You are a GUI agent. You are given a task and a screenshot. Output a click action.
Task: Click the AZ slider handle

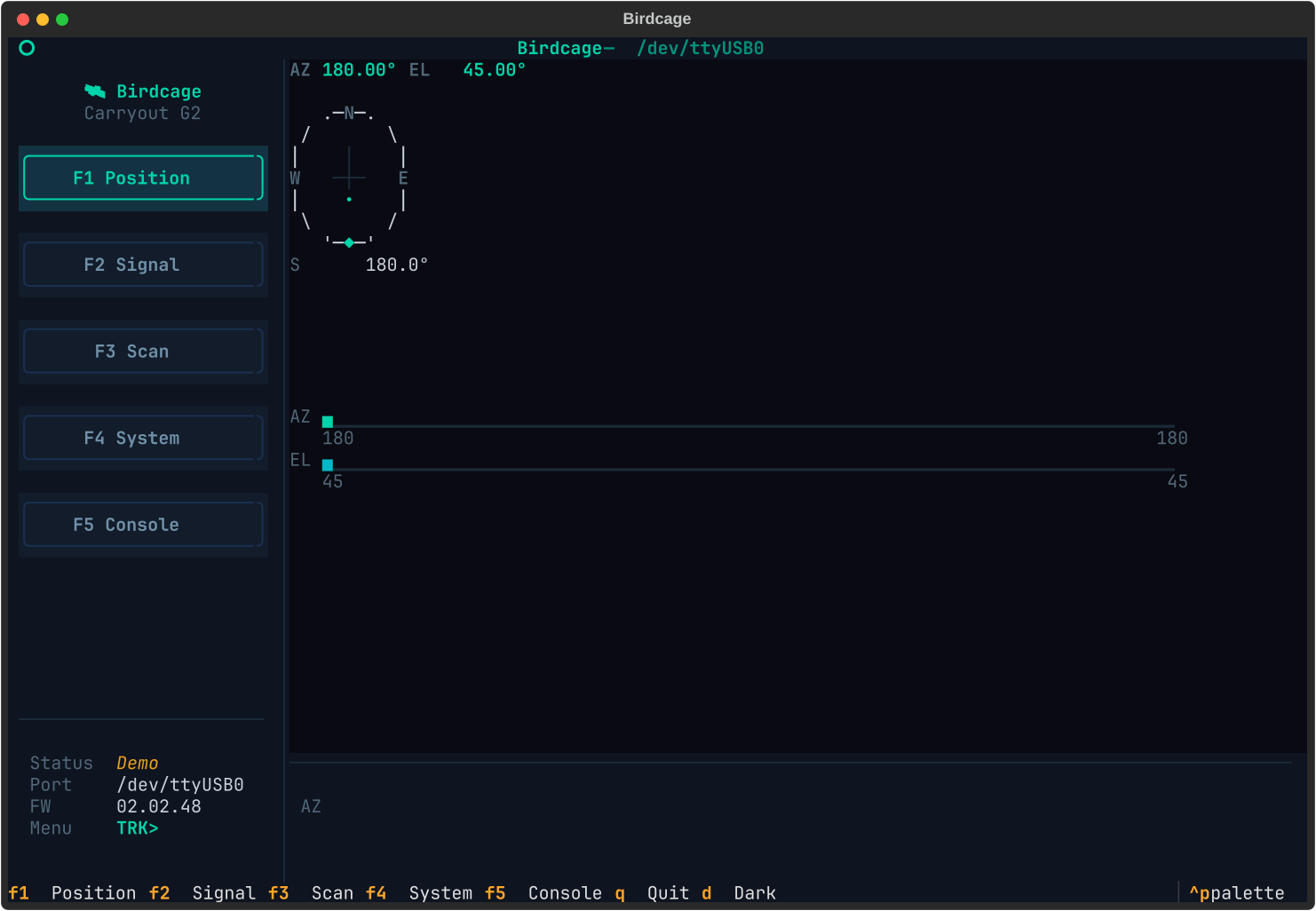point(328,421)
